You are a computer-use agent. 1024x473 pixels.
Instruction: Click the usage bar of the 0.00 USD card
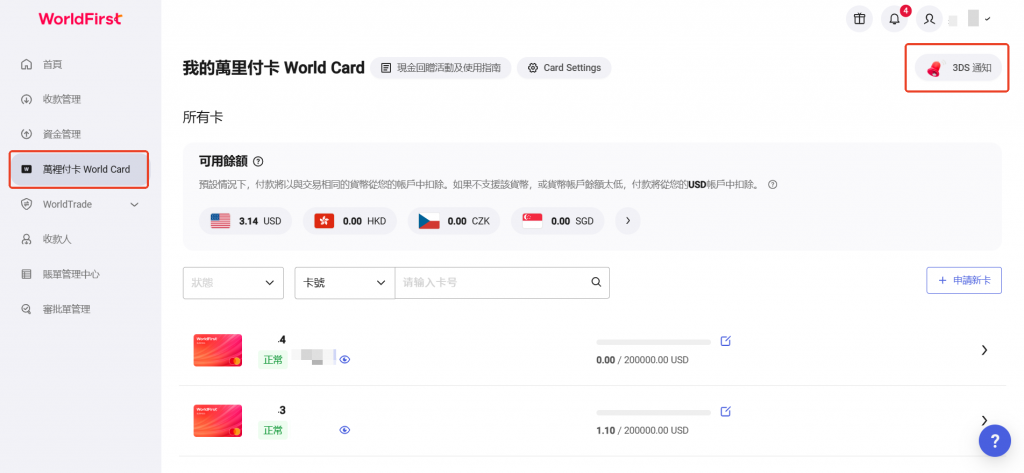[x=654, y=342]
